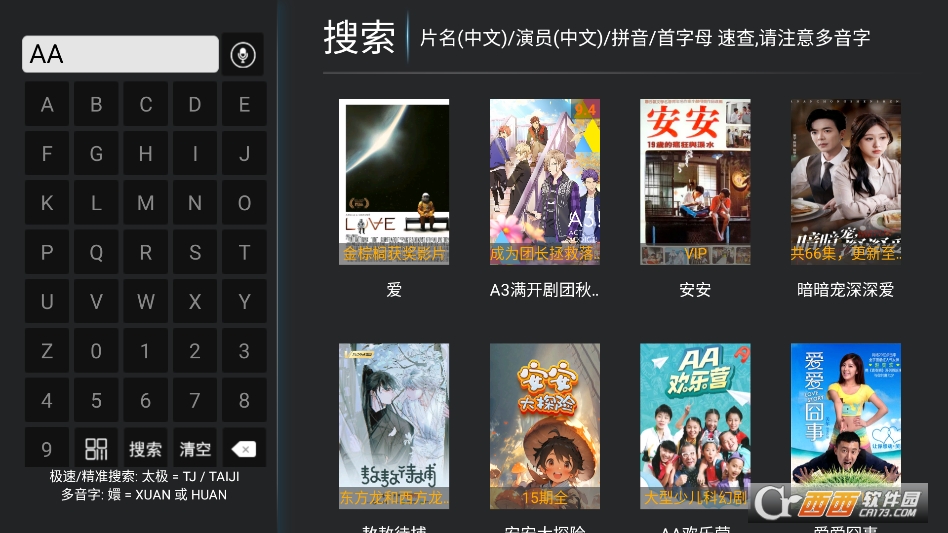Open the QR code scan icon
This screenshot has height=533, width=948.
96,449
